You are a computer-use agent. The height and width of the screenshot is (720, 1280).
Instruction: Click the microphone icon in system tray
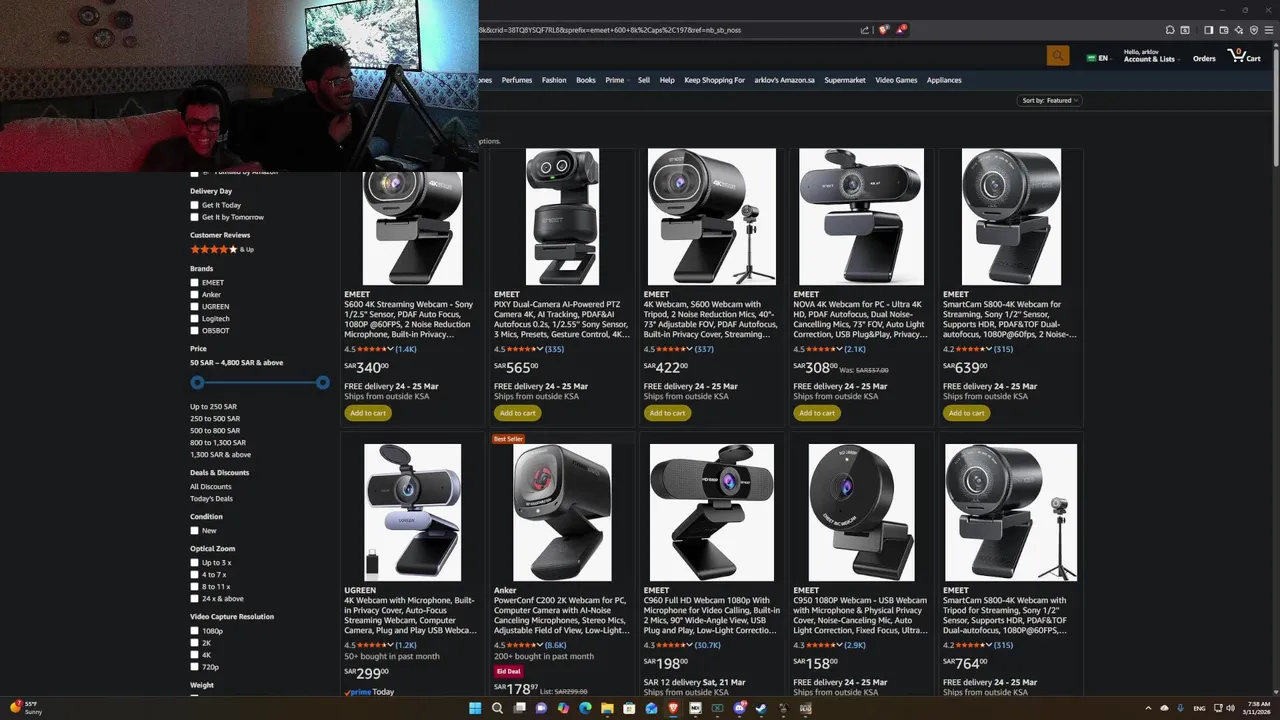(x=1181, y=708)
